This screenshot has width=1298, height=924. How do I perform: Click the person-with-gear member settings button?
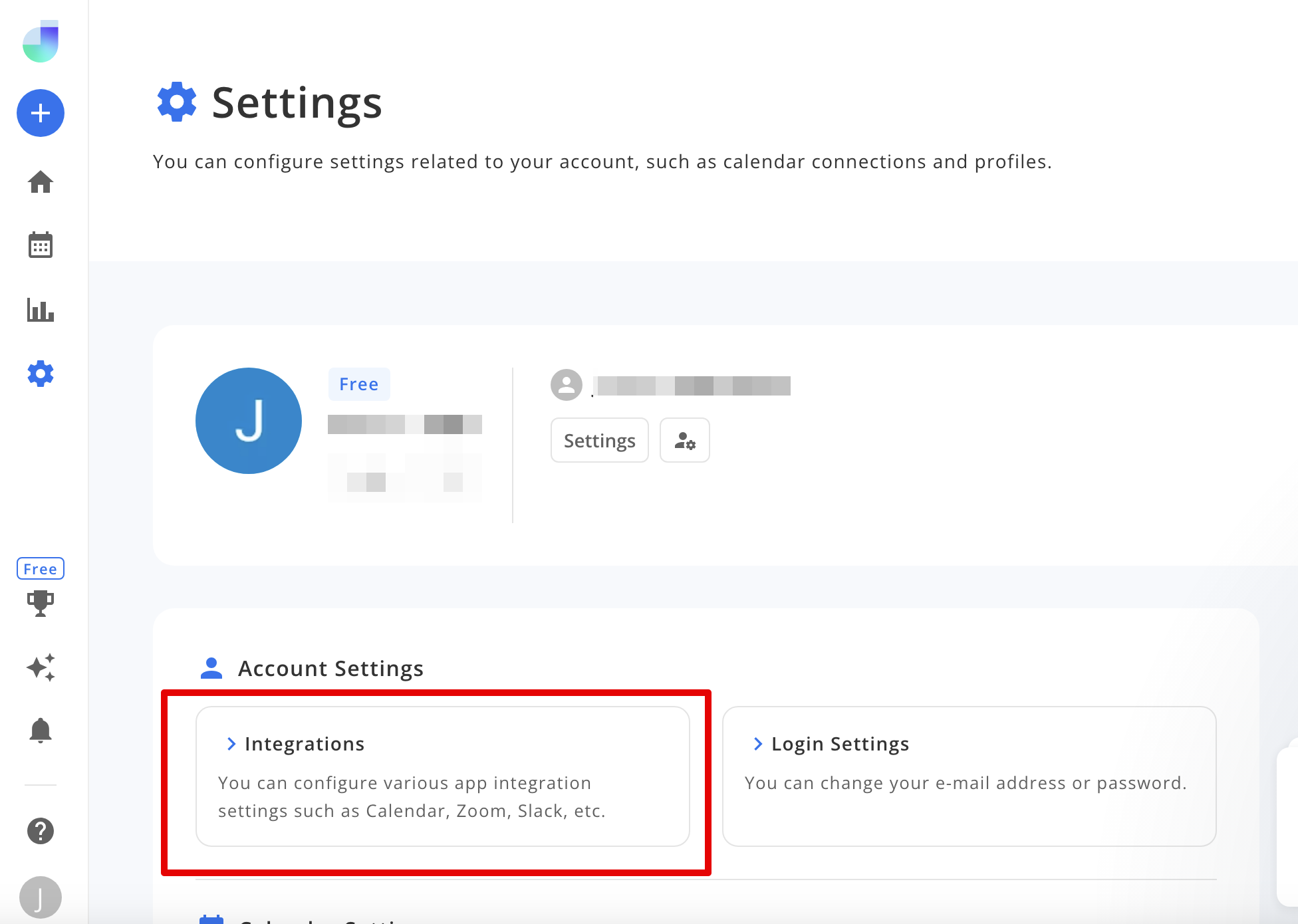pos(684,440)
